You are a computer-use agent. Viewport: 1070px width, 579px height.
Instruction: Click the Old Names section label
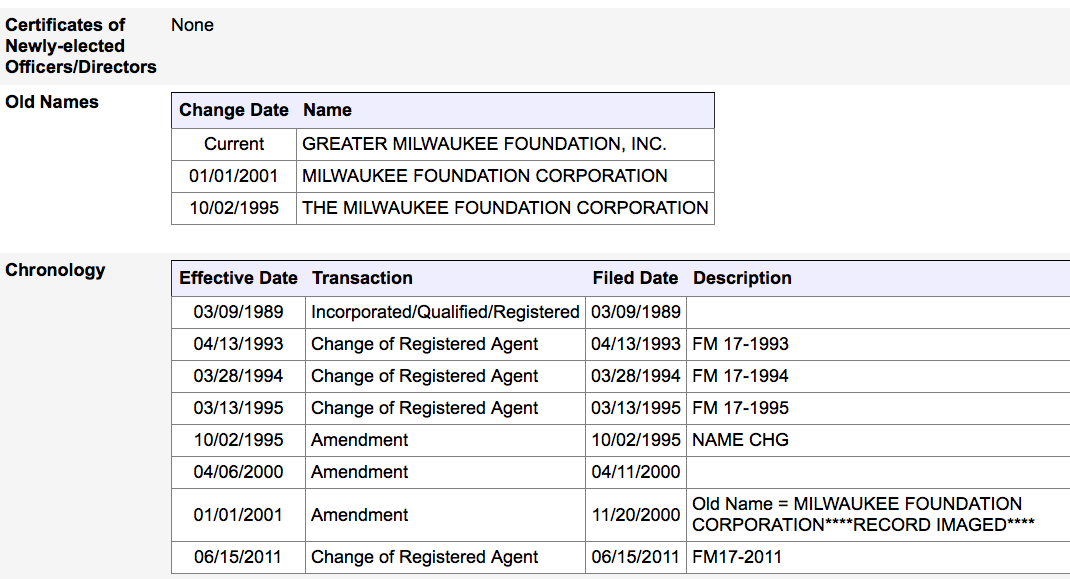coord(52,102)
